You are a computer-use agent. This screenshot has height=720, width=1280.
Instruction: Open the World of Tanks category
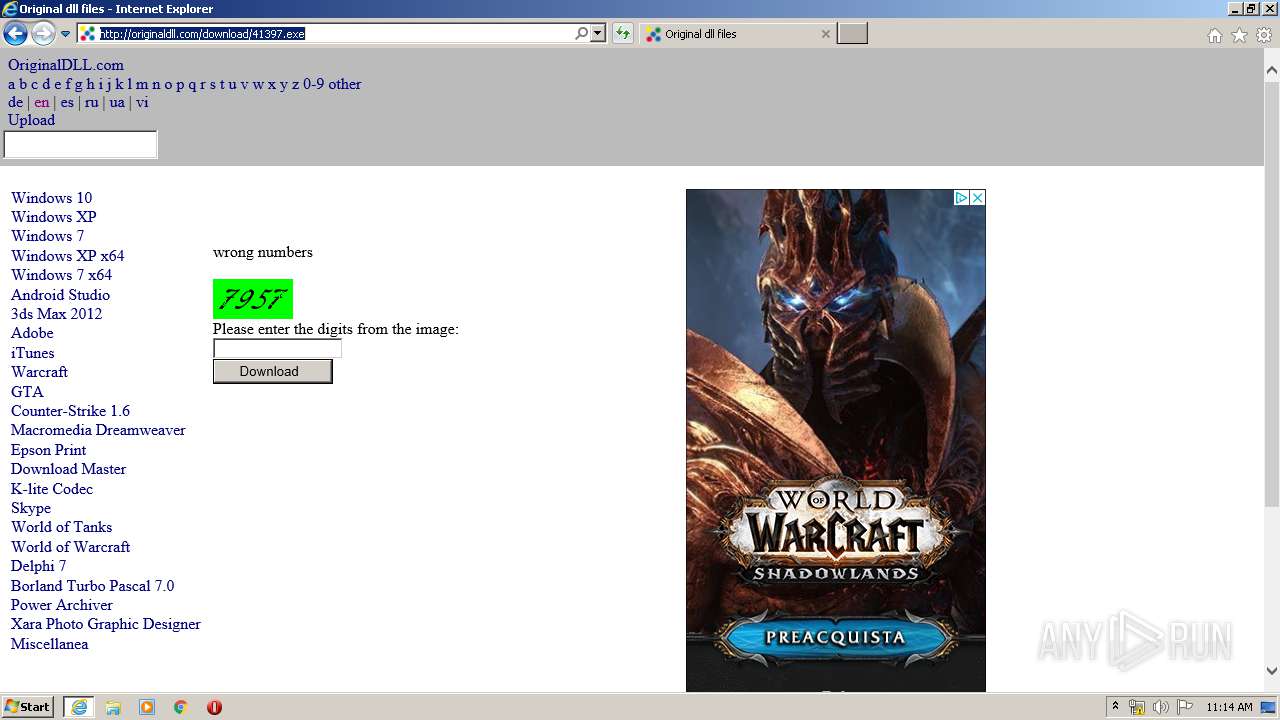61,527
